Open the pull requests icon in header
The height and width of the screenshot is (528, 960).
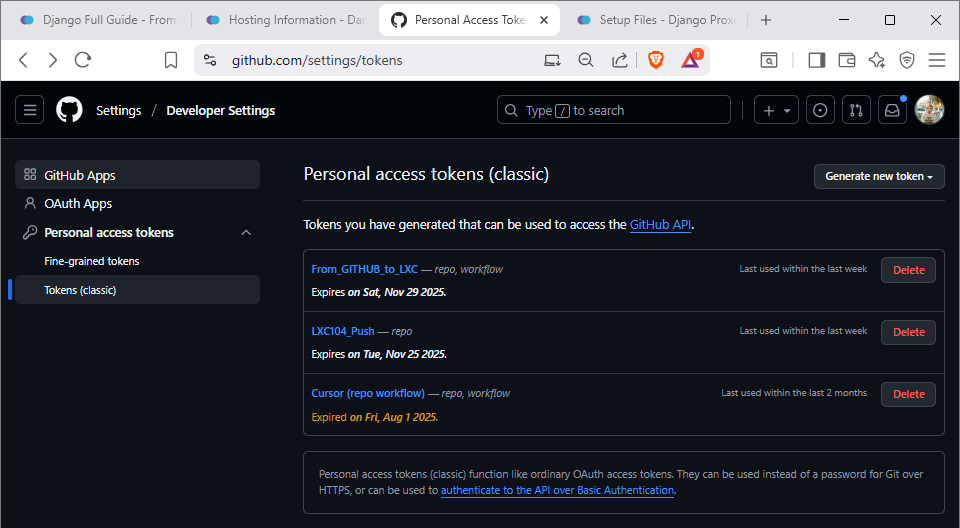pos(856,110)
